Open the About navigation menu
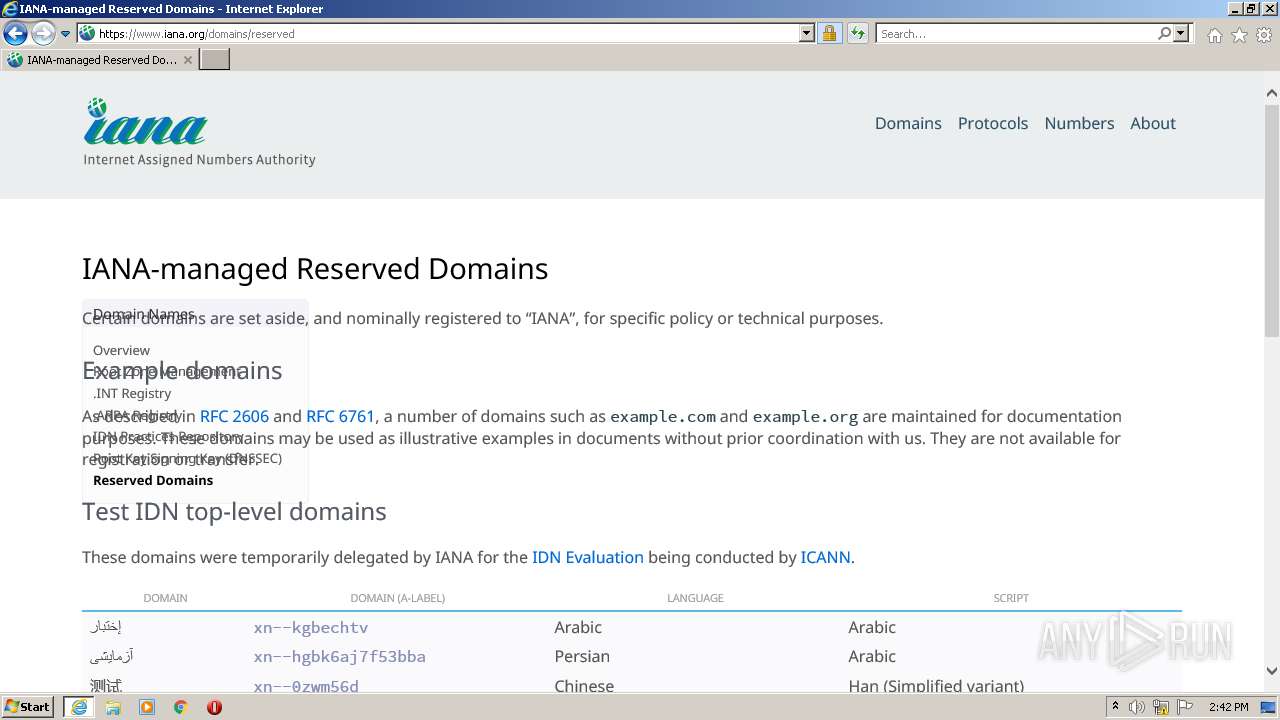Viewport: 1280px width, 720px height. [x=1153, y=123]
